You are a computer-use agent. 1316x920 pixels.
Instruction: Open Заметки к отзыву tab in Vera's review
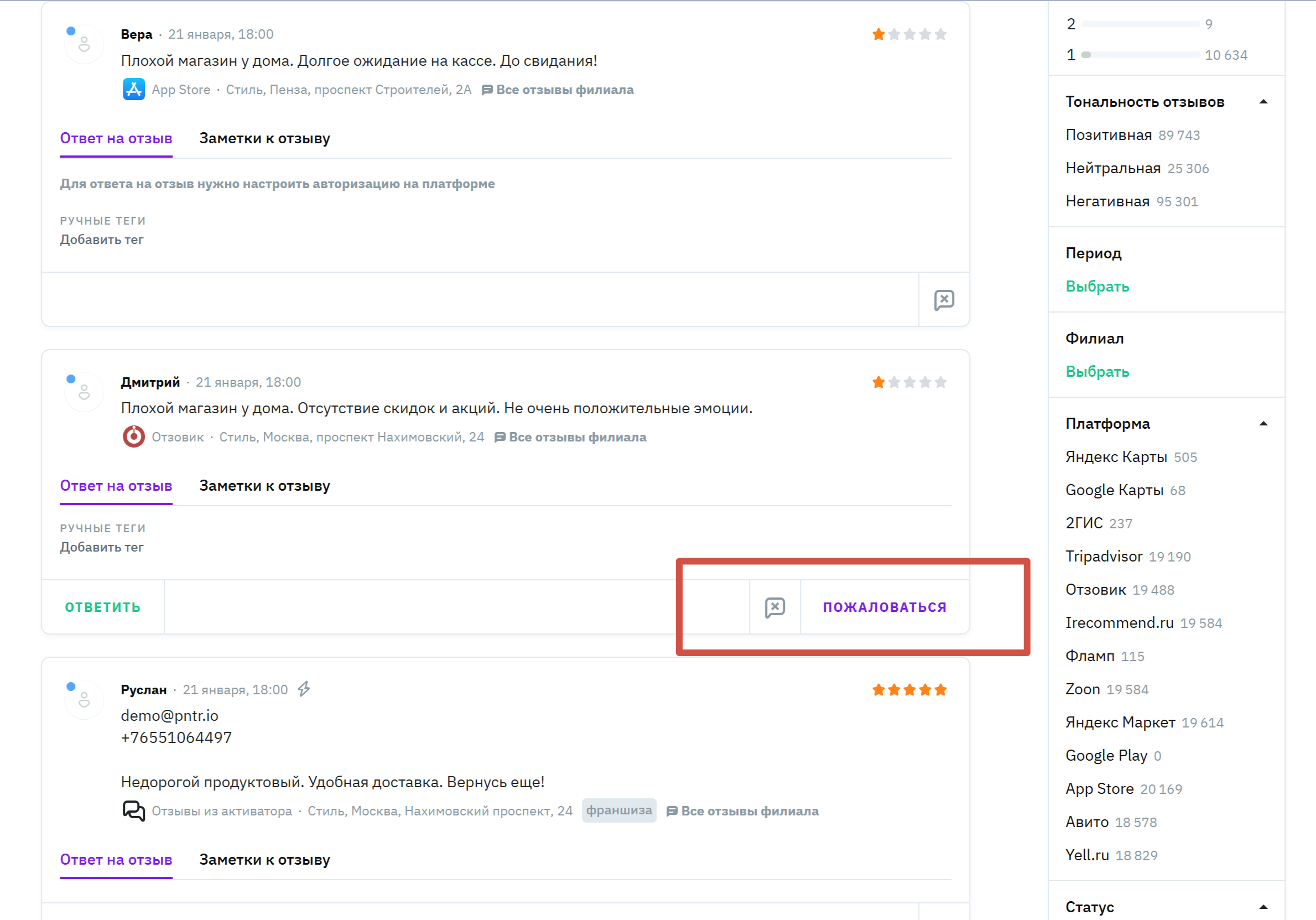tap(264, 139)
